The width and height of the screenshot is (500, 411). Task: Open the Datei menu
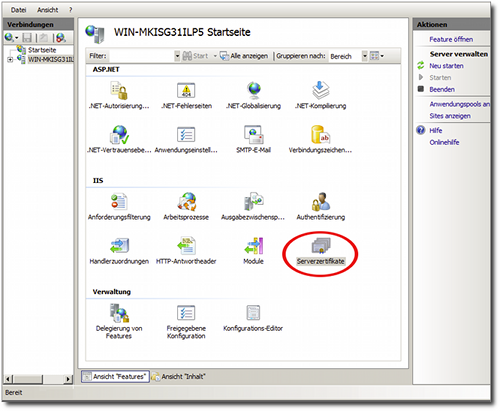point(18,10)
